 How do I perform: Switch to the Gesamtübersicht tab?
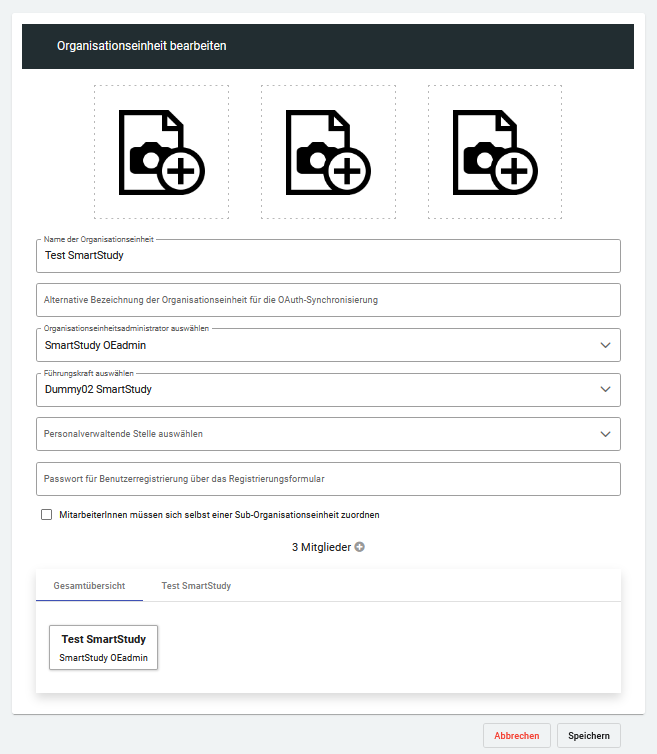pos(89,585)
